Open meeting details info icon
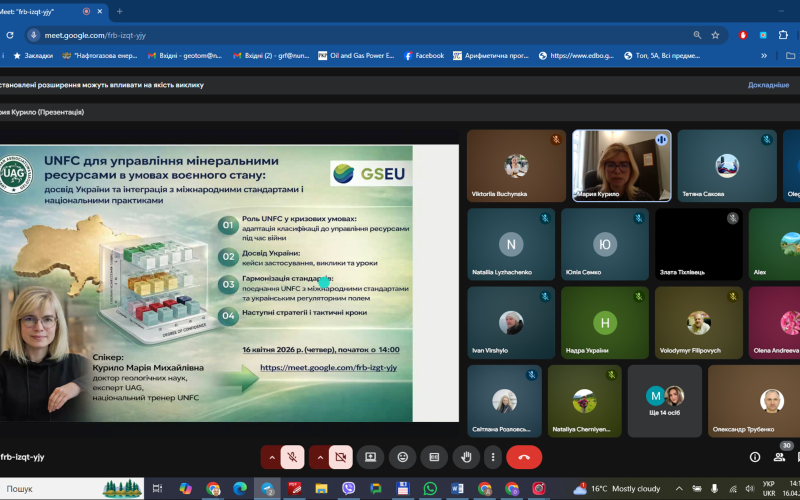This screenshot has width=800, height=500. pyautogui.click(x=755, y=457)
